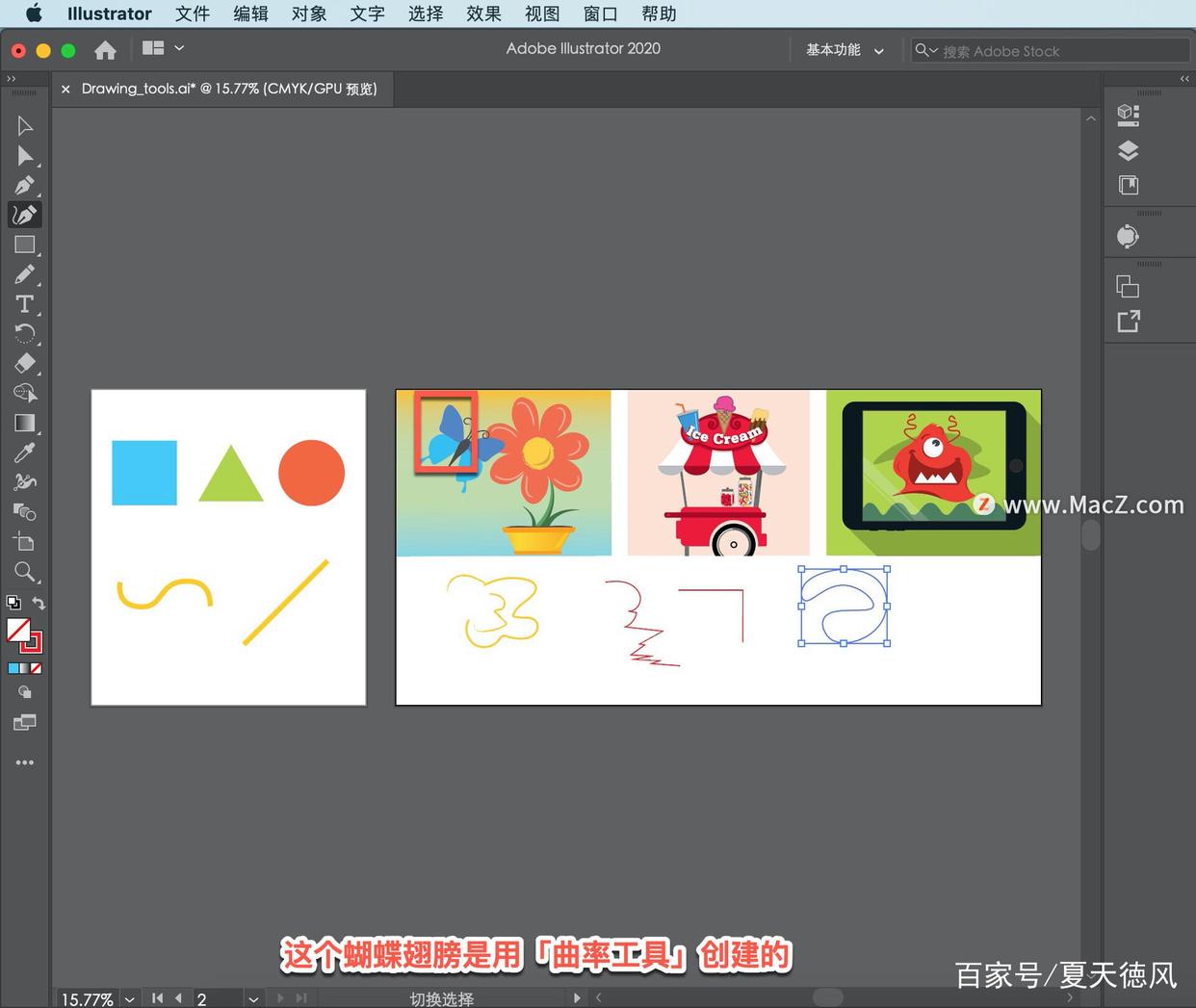Open the 帮助 menu

[x=659, y=13]
